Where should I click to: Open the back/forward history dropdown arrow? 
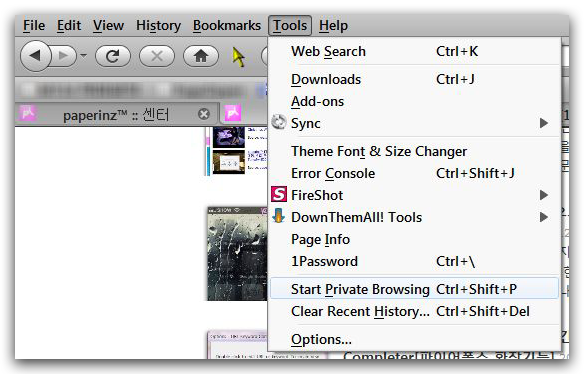point(84,56)
